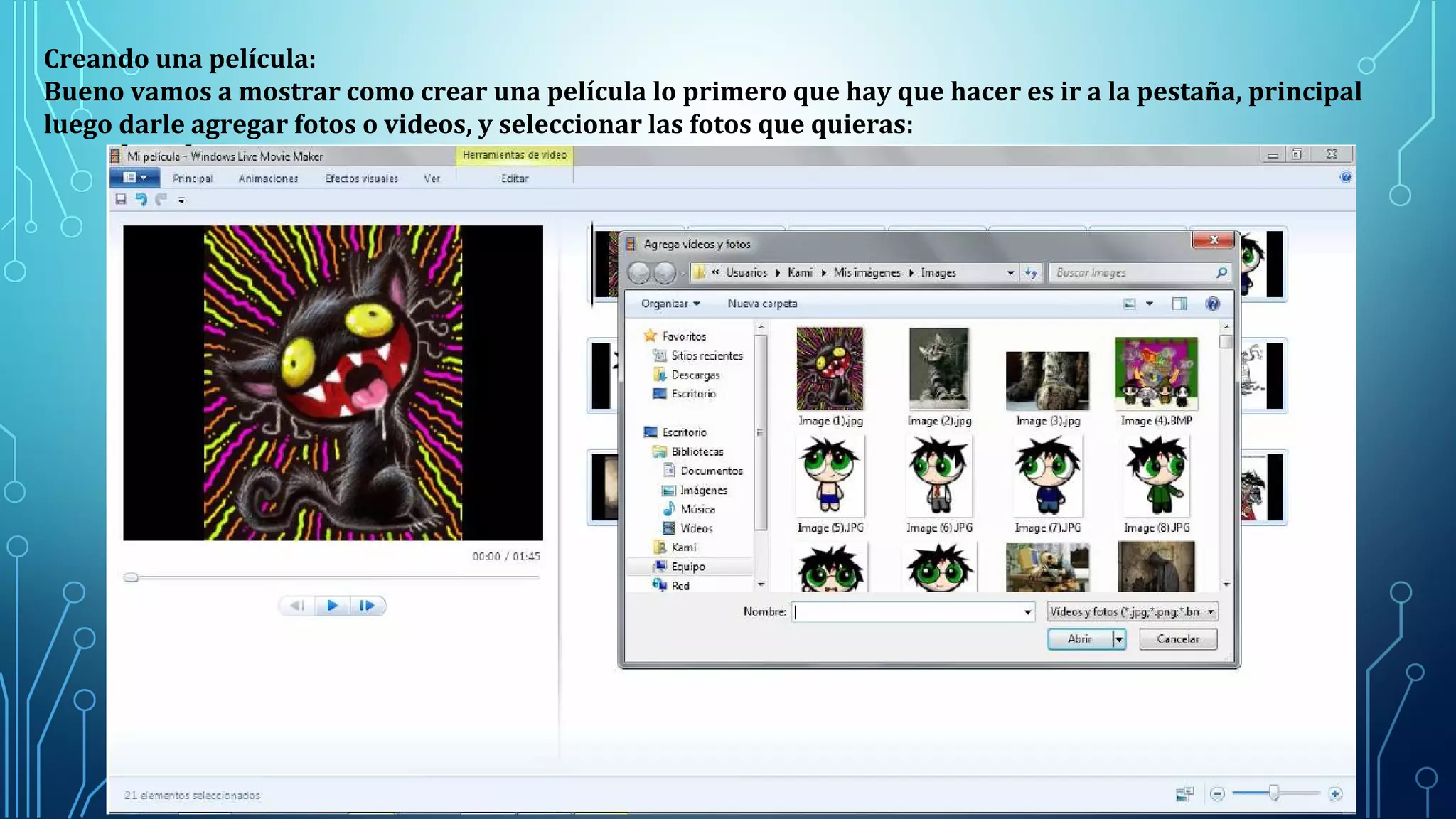Image resolution: width=1456 pixels, height=819 pixels.
Task: Click the Abrir button
Action: point(1079,639)
